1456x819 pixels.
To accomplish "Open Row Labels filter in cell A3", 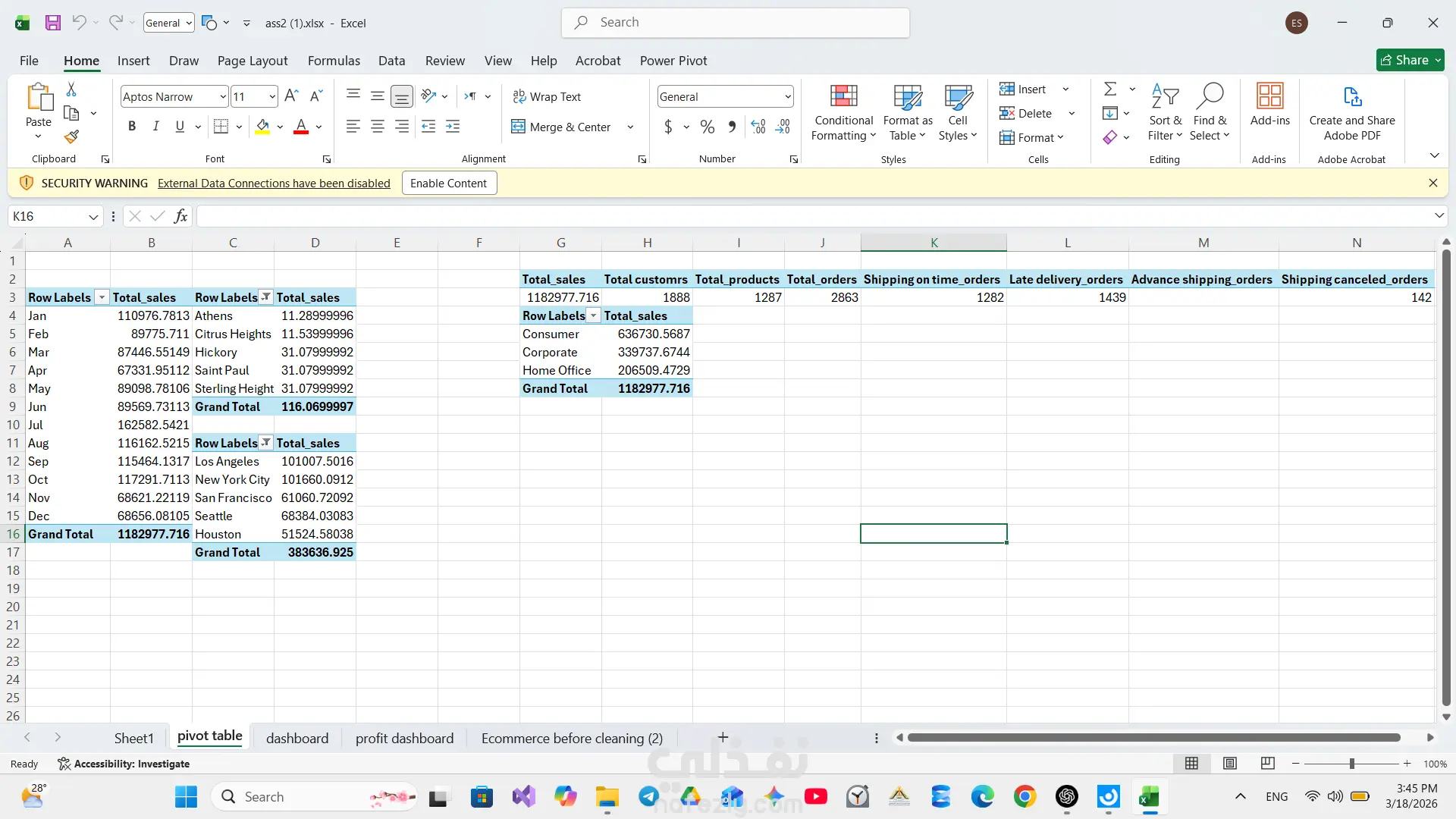I will click(x=102, y=297).
